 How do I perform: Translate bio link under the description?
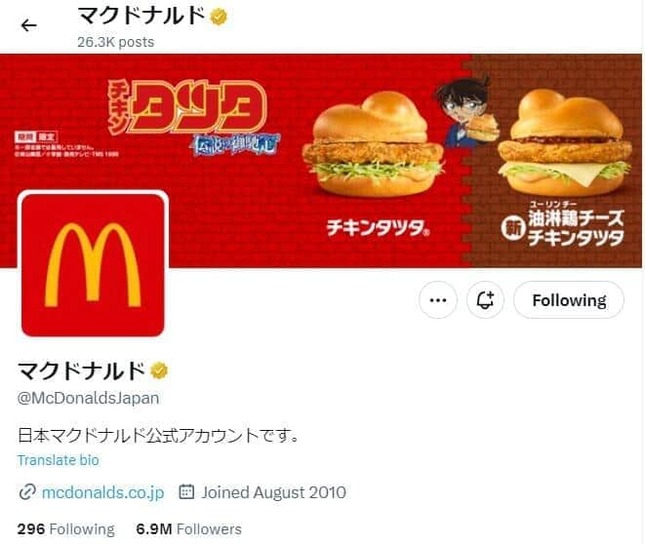(x=58, y=460)
